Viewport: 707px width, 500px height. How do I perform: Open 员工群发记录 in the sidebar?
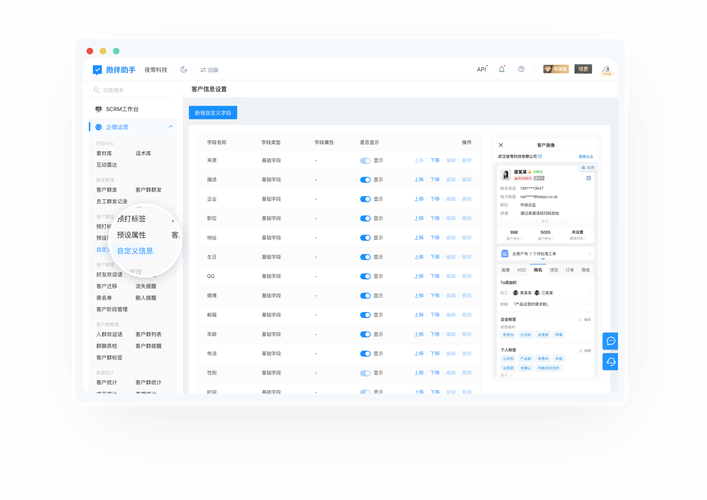(112, 202)
